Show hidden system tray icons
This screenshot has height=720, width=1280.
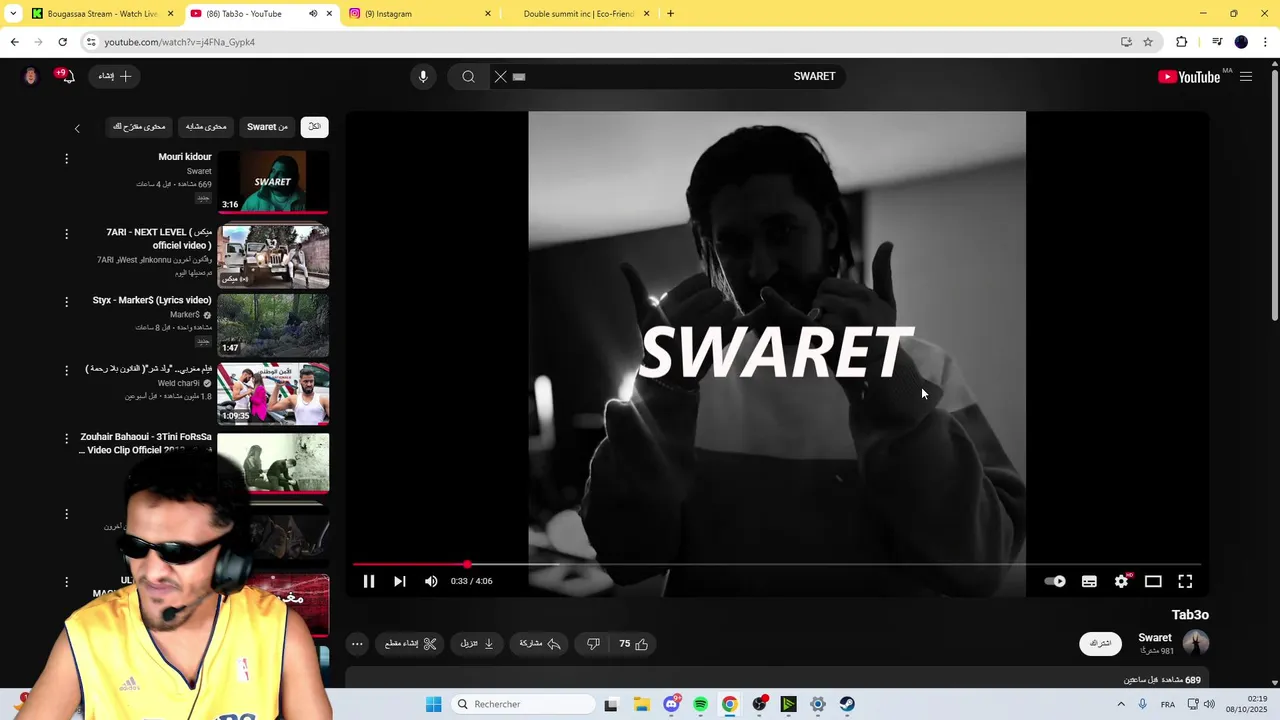(1120, 704)
